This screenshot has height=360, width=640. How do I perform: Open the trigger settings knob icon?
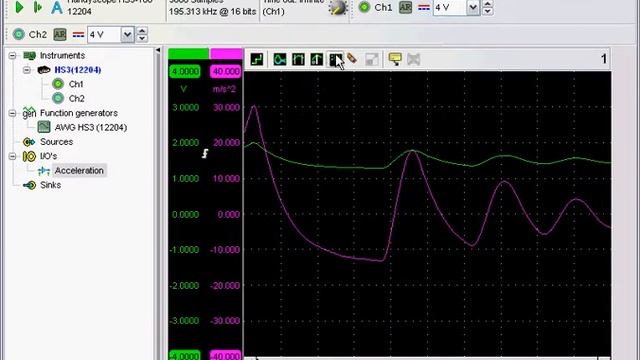point(338,7)
